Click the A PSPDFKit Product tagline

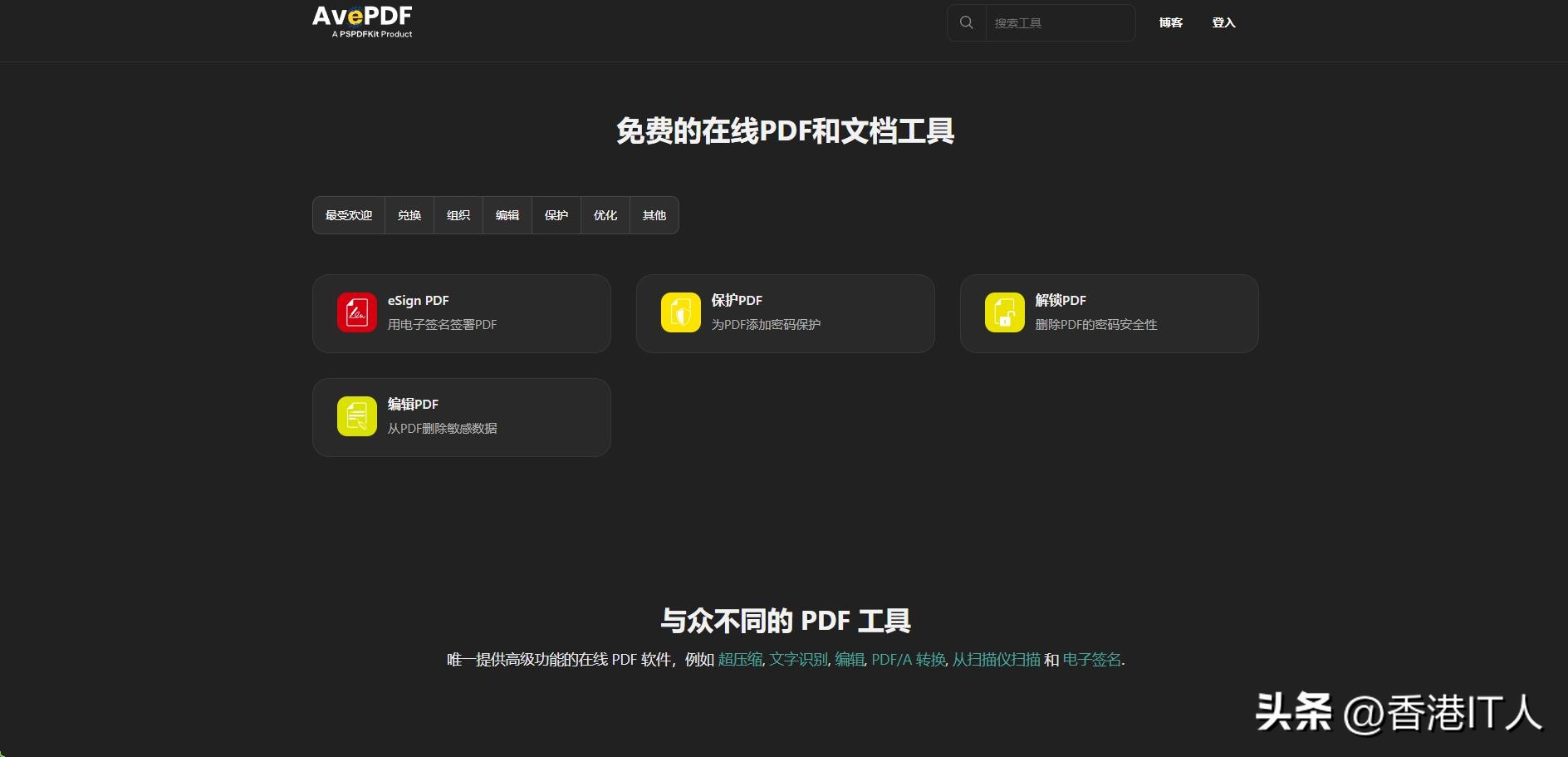click(372, 34)
